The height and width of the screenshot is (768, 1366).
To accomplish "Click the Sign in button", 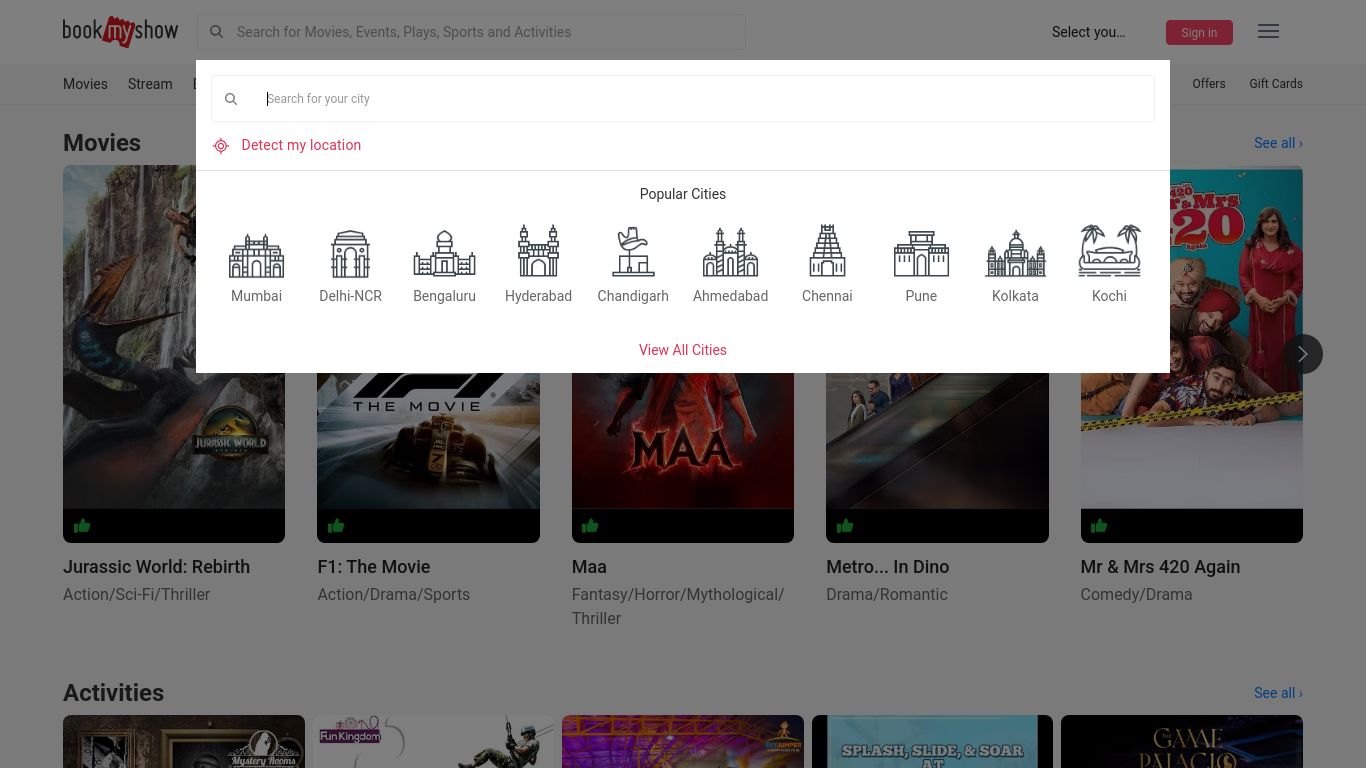I will [1199, 33].
